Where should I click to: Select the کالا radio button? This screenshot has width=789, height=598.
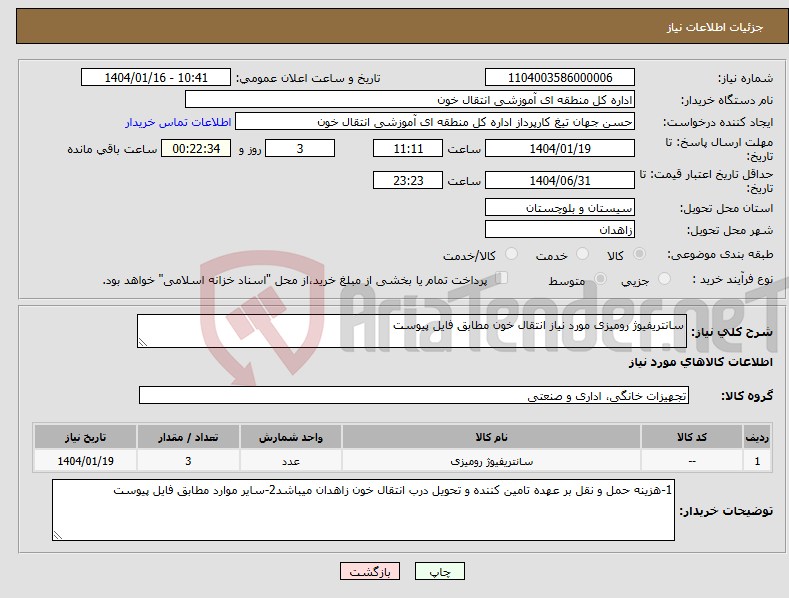pyautogui.click(x=639, y=254)
